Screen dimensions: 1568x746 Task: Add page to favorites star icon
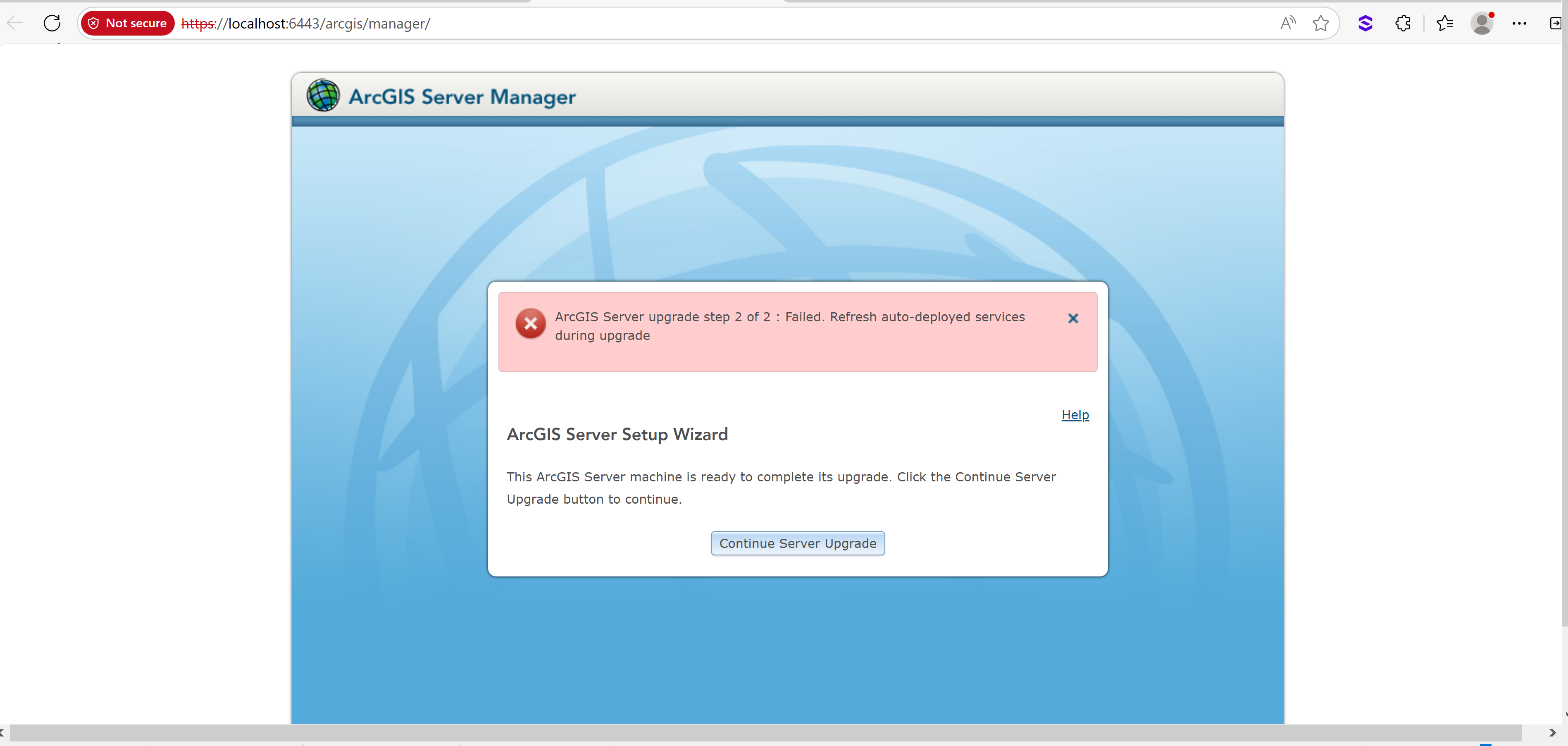click(1320, 23)
